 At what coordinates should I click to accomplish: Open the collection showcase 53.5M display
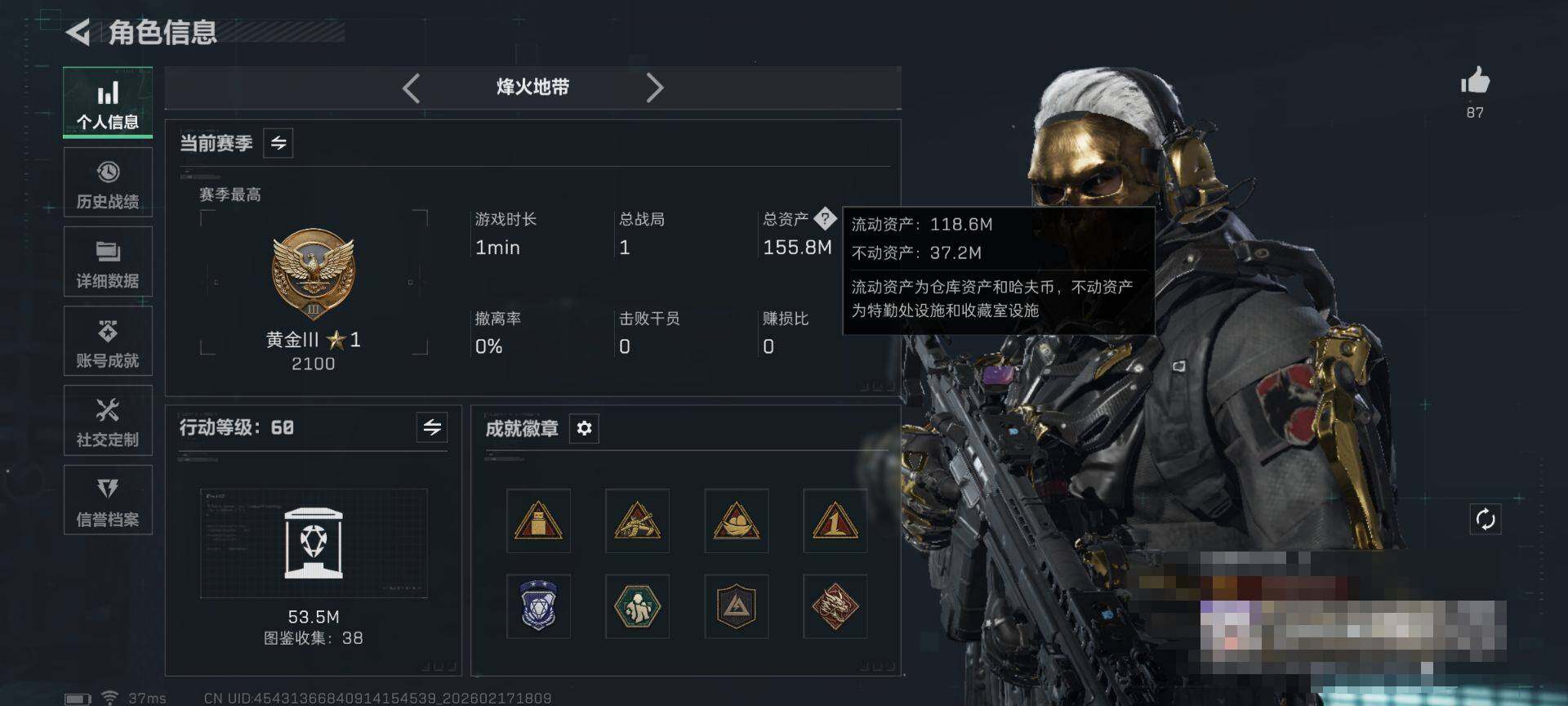pyautogui.click(x=314, y=543)
